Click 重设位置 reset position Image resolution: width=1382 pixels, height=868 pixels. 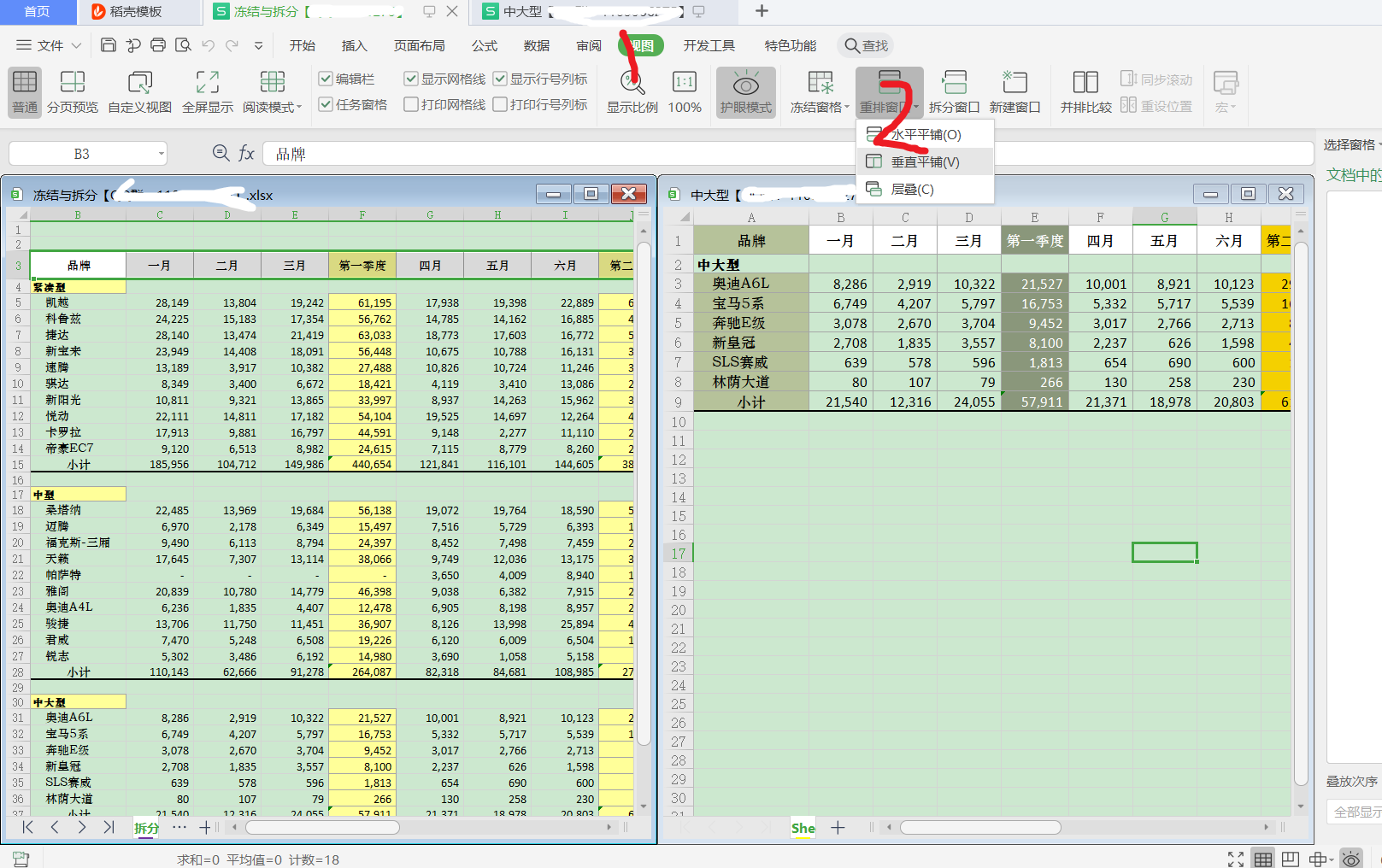click(x=1156, y=106)
